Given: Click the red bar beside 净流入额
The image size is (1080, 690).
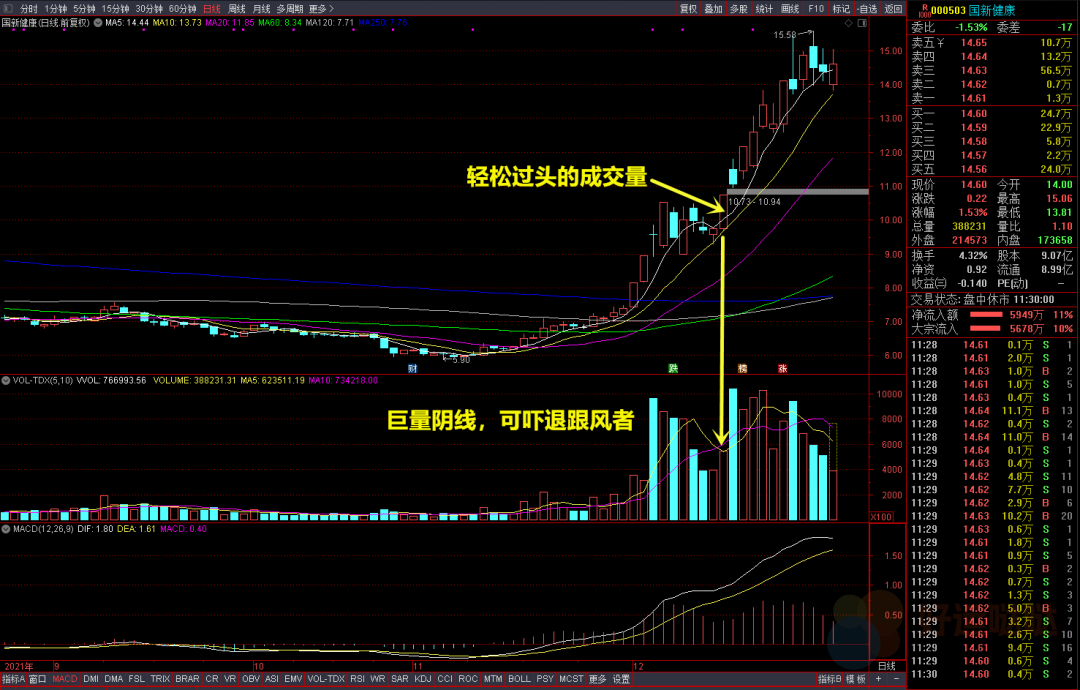Looking at the screenshot, I should [986, 315].
